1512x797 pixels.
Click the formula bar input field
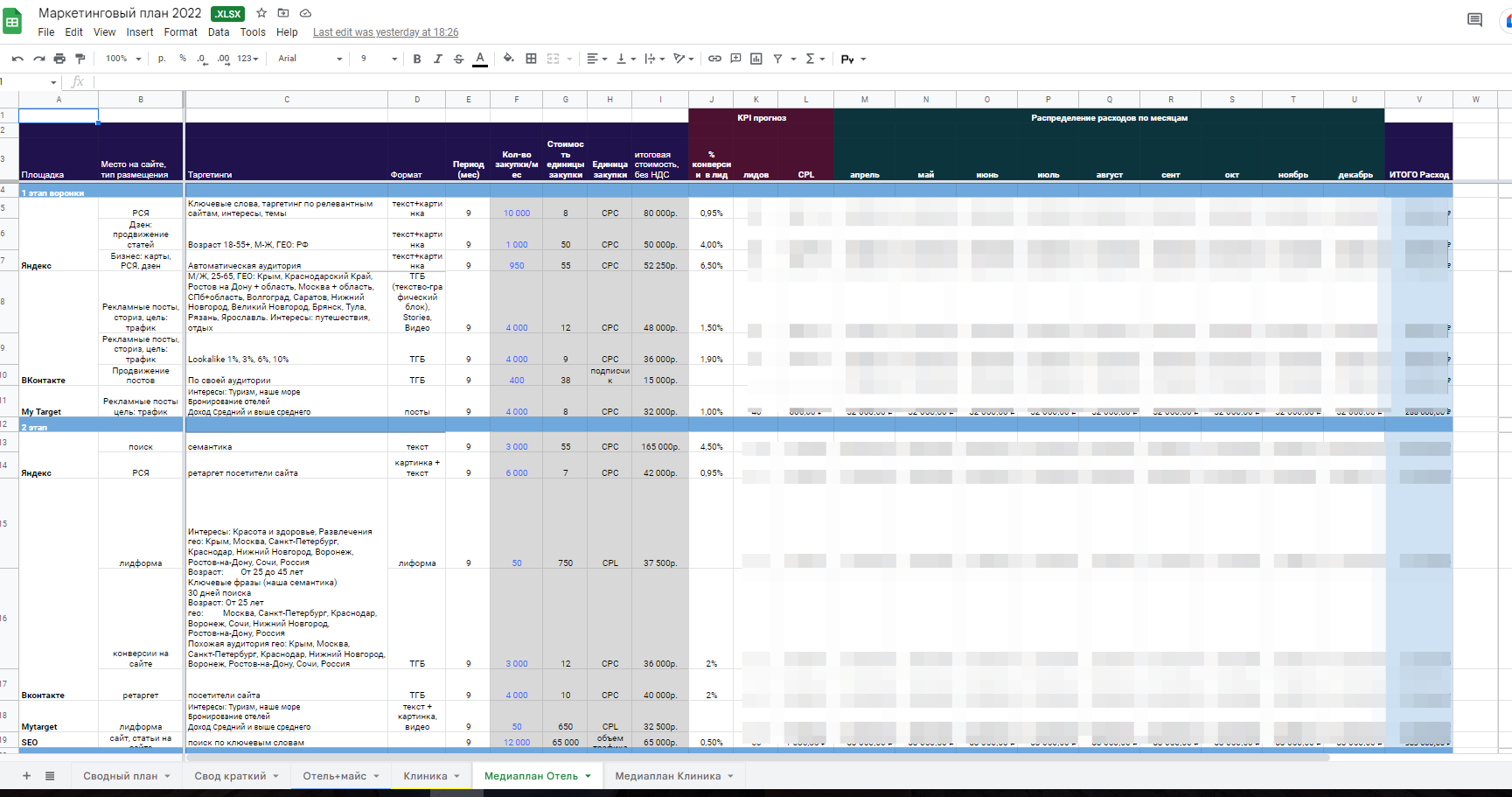(x=787, y=81)
